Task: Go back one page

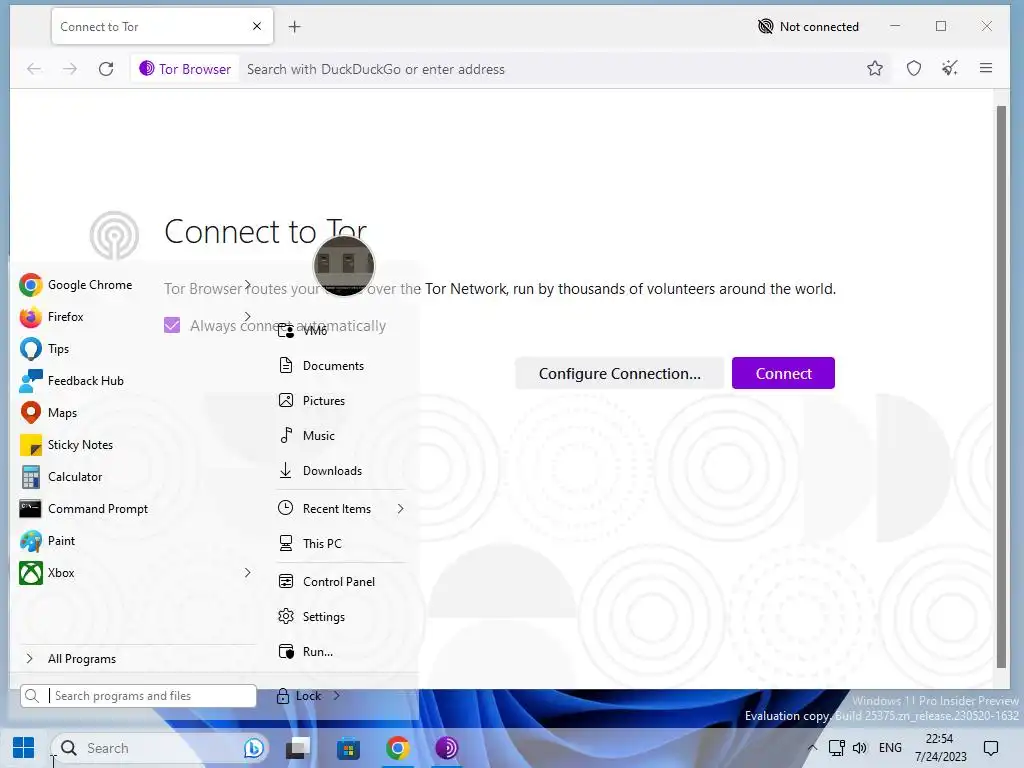Action: click(34, 69)
